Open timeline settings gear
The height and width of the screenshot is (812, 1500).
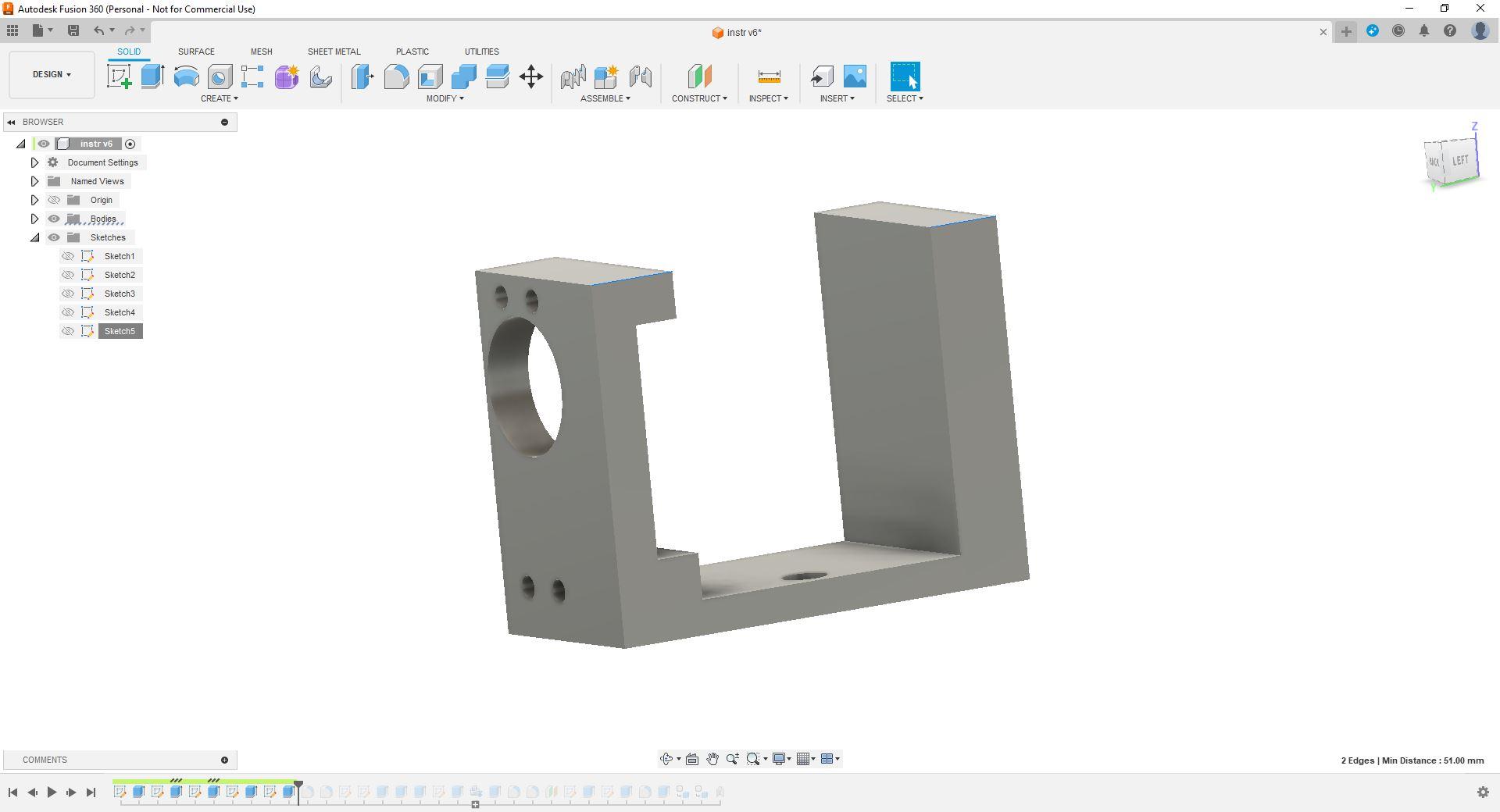pyautogui.click(x=1483, y=792)
